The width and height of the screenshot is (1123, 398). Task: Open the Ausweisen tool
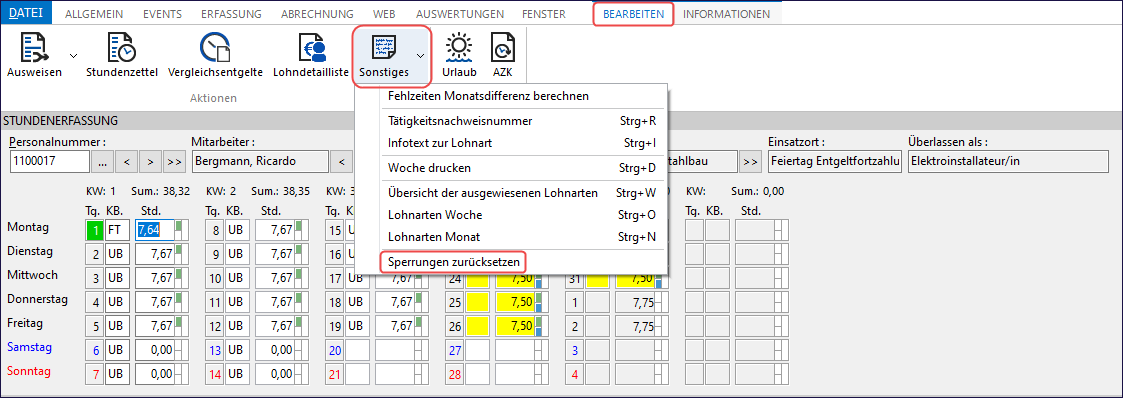(34, 56)
